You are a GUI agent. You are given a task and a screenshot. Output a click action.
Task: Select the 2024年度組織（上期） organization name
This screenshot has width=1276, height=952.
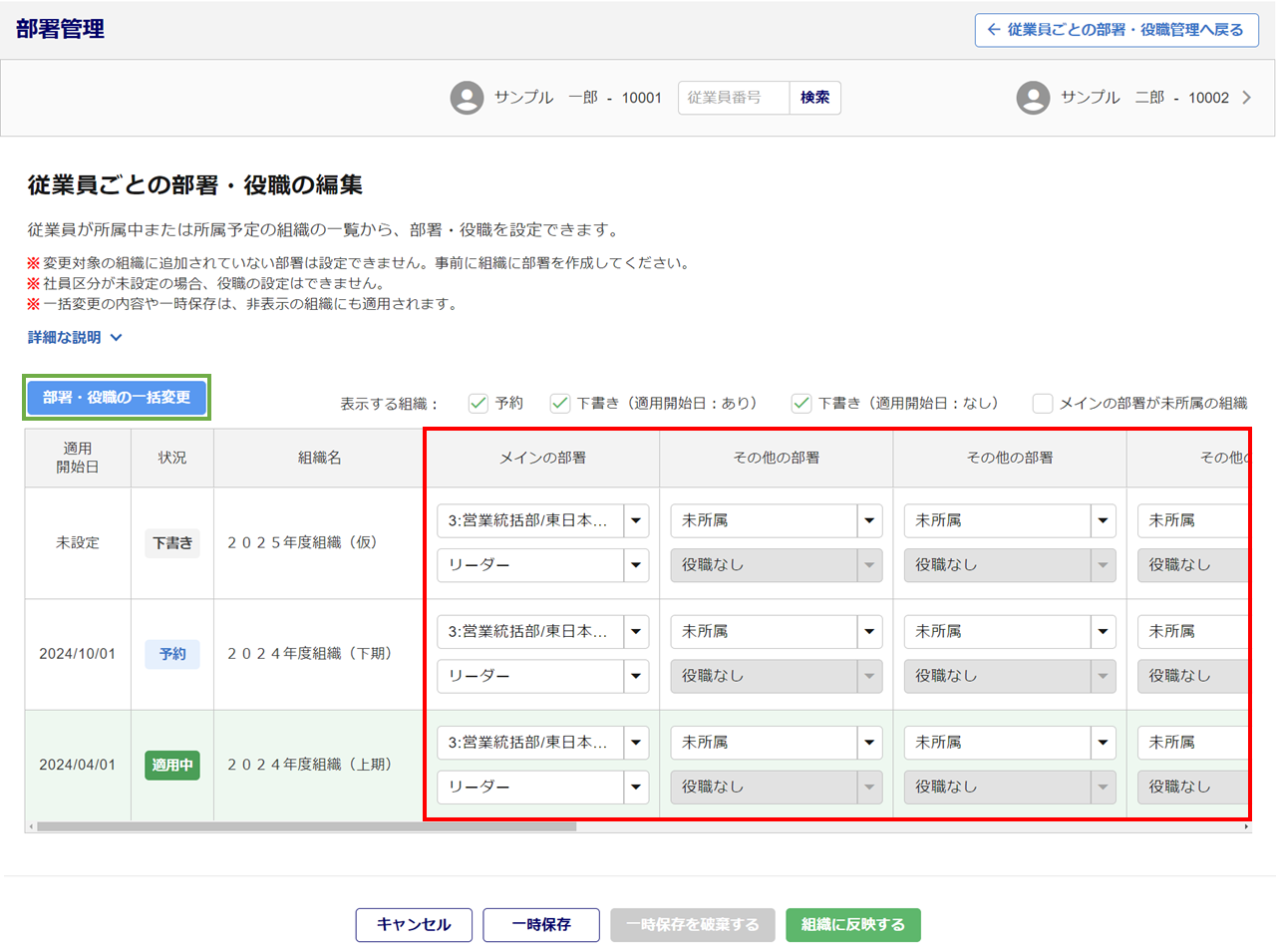click(309, 765)
